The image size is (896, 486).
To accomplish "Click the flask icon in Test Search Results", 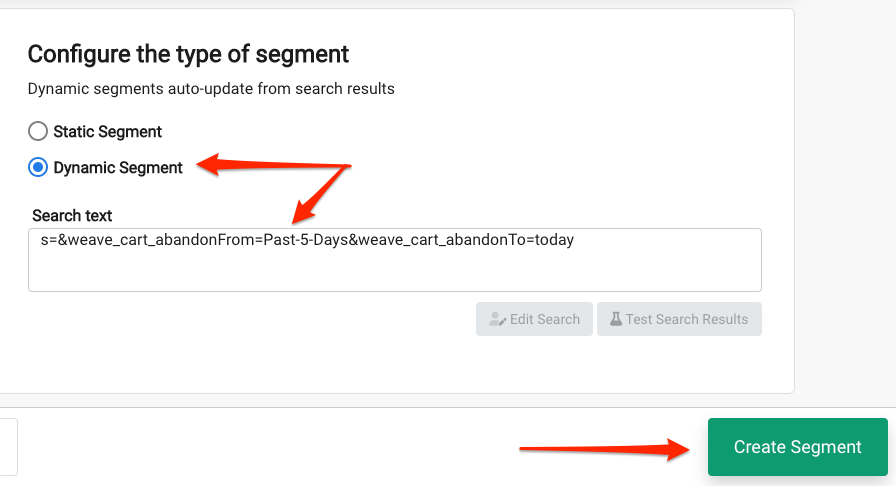I will click(x=615, y=319).
